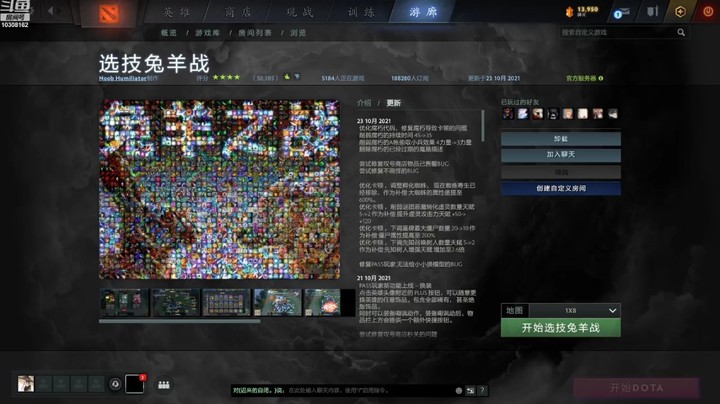Open the Noob Humiliator author link
The width and height of the screenshot is (720, 404).
(x=123, y=79)
